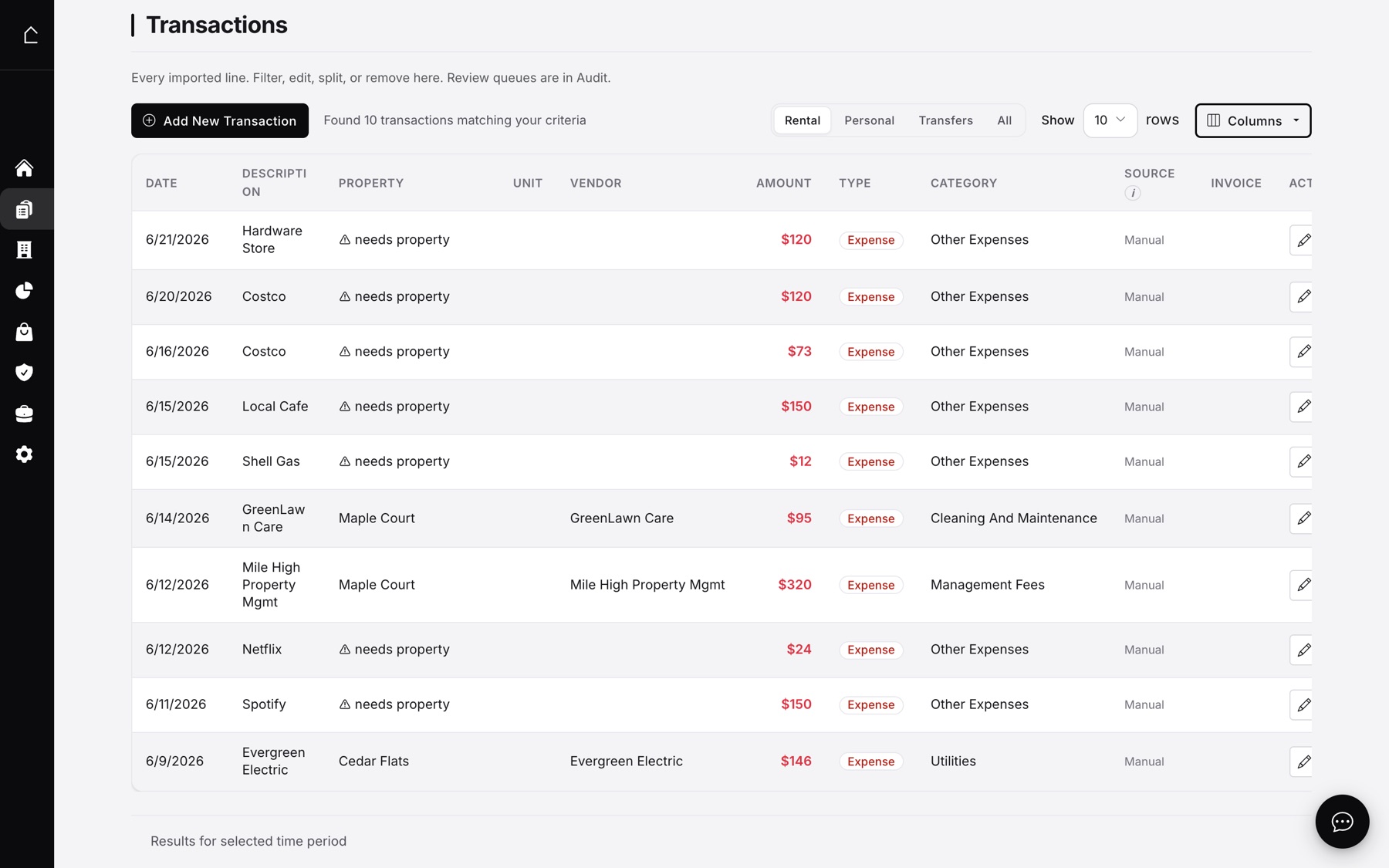
Task: Open the house dashboard sidebar icon
Action: point(24,168)
